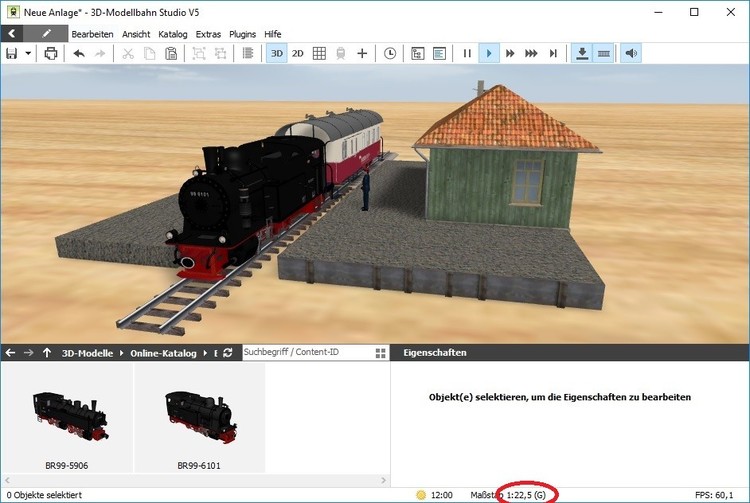The image size is (750, 503).
Task: Toggle the sound speaker button
Action: 631,53
